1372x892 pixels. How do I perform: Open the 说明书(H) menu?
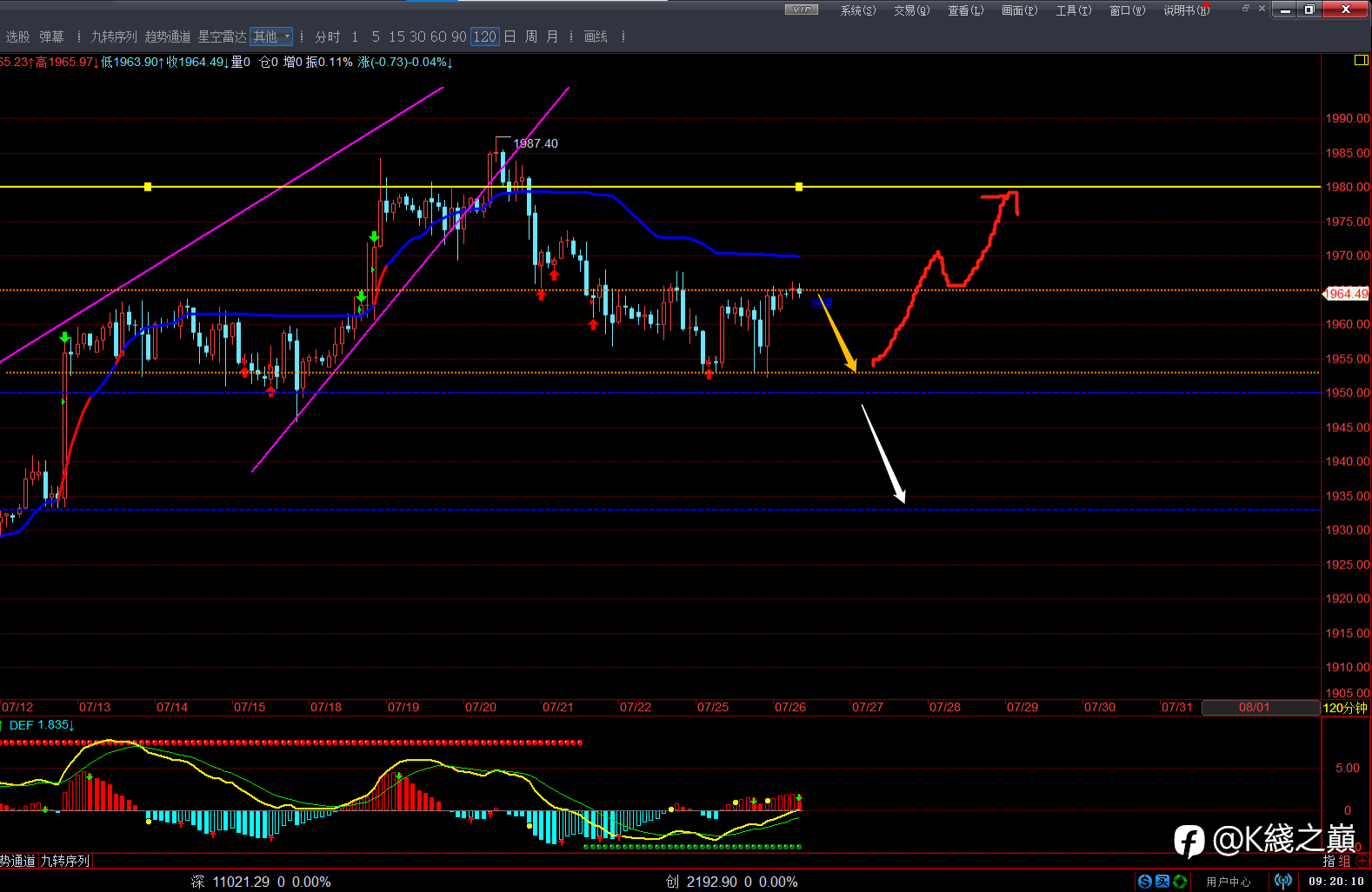pos(1187,10)
